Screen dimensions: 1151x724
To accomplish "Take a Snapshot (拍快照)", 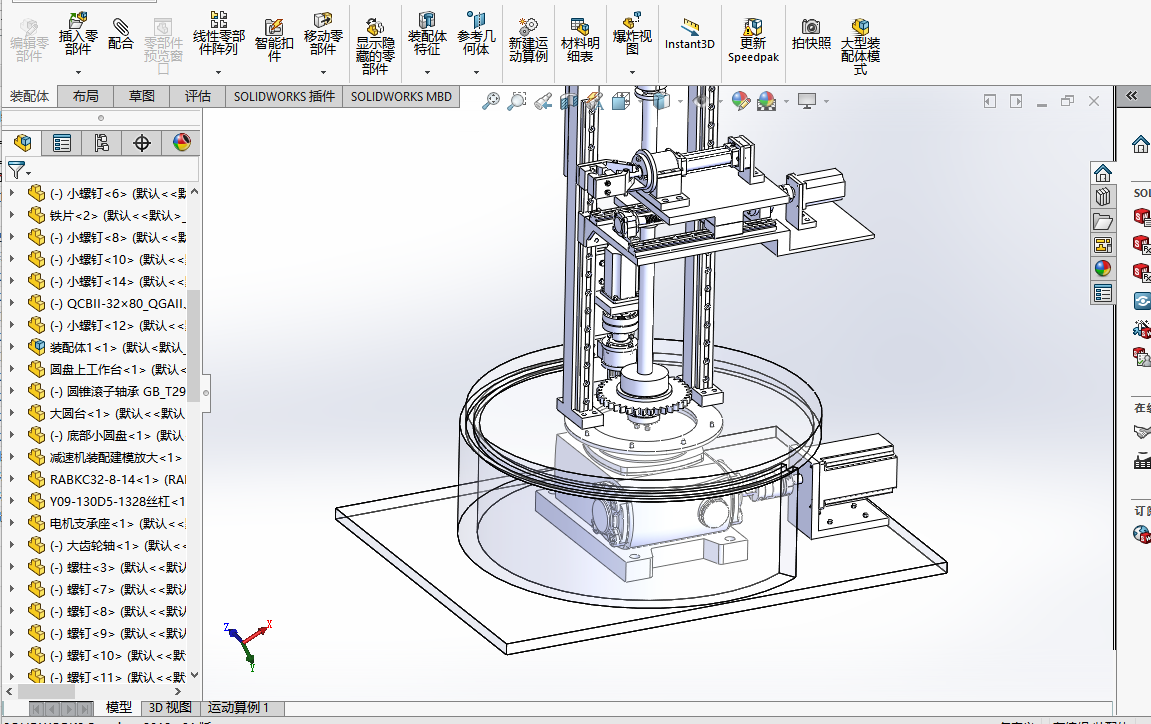I will click(811, 35).
